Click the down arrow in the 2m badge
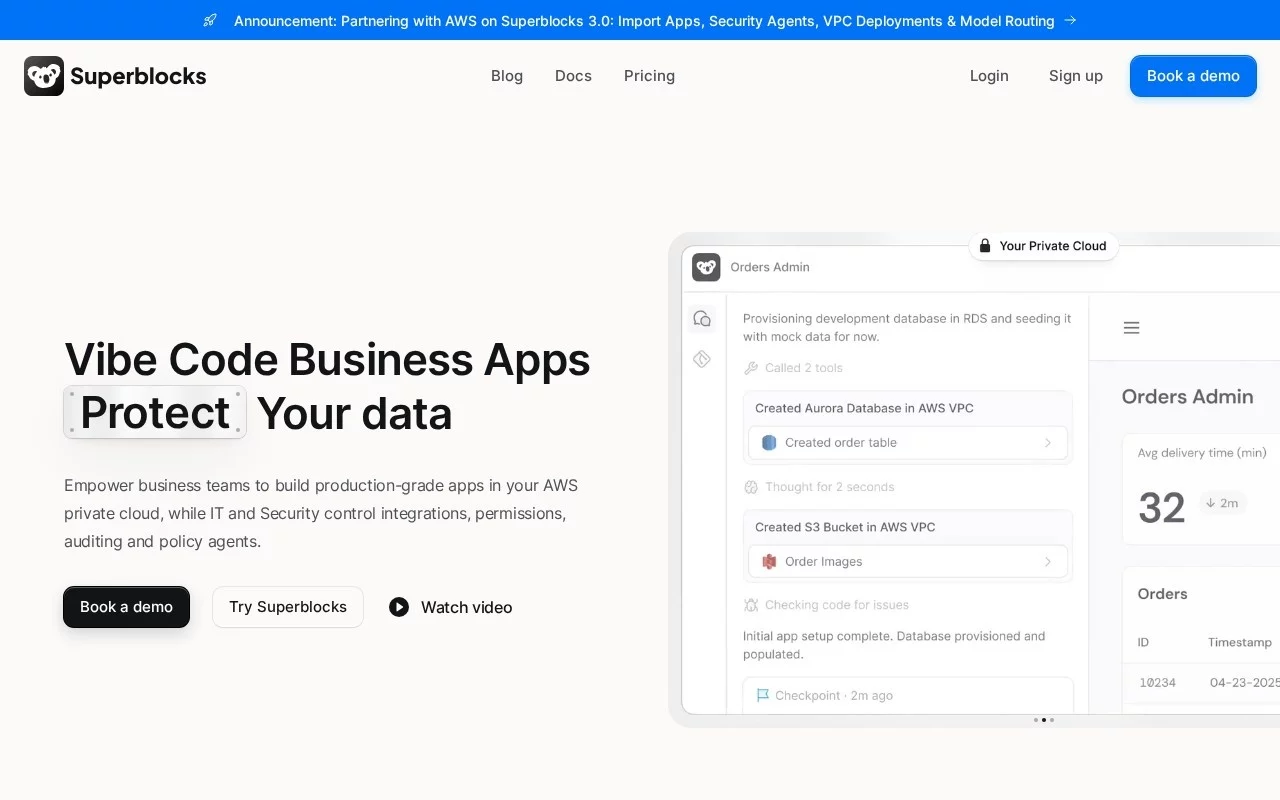This screenshot has width=1280, height=800. (1209, 503)
